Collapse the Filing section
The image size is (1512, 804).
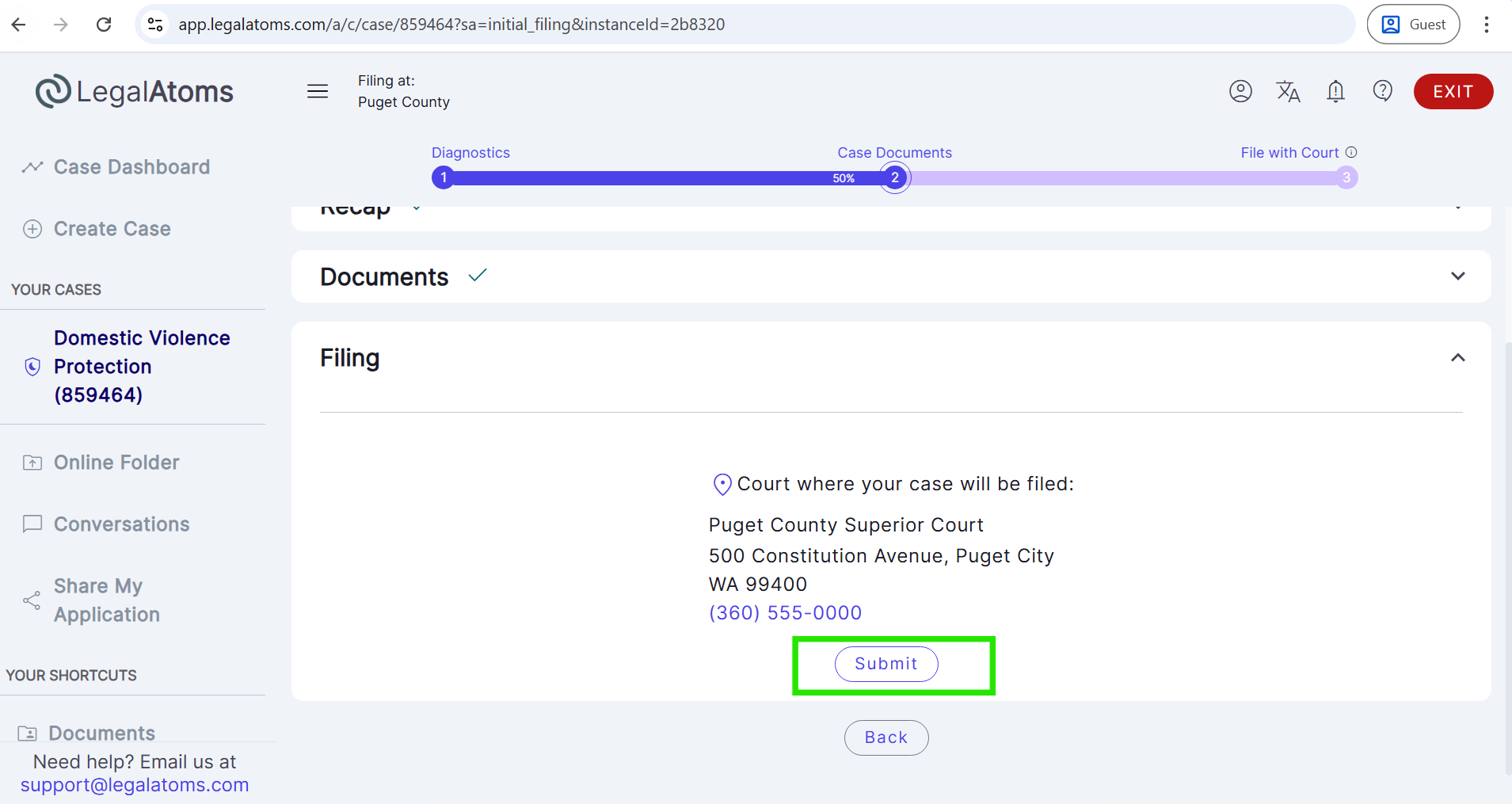pos(1457,358)
